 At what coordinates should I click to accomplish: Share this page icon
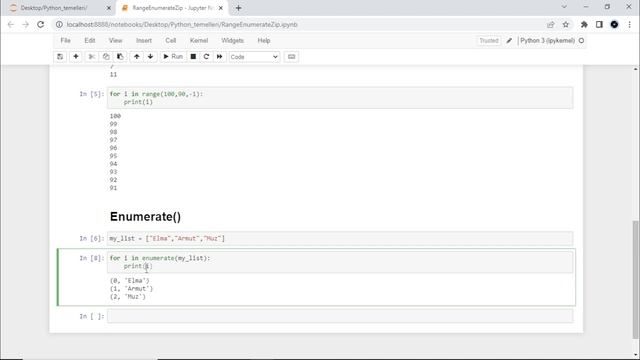coord(551,24)
